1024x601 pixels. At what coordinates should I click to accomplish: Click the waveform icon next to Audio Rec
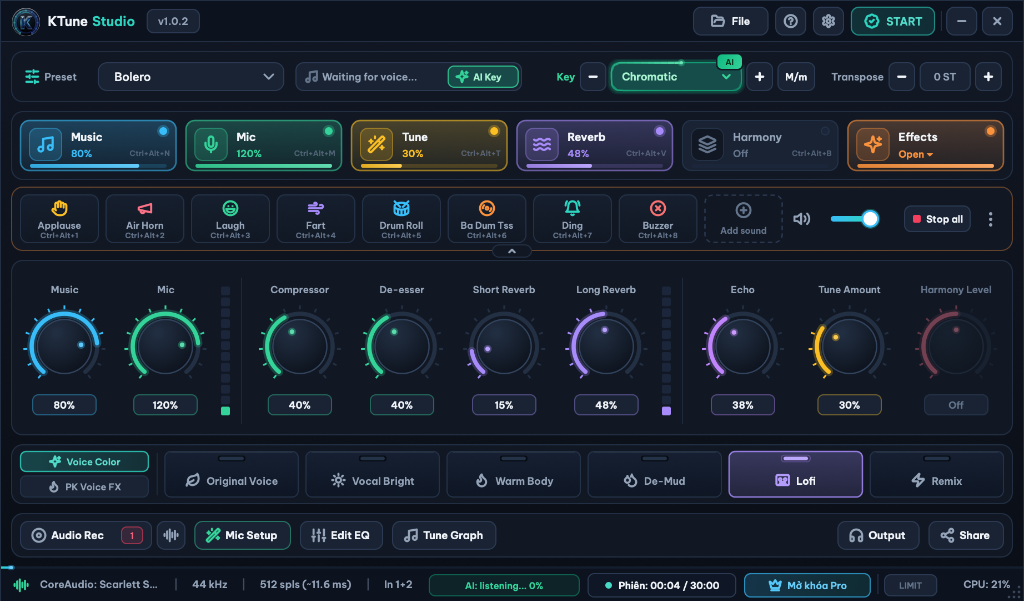(171, 536)
